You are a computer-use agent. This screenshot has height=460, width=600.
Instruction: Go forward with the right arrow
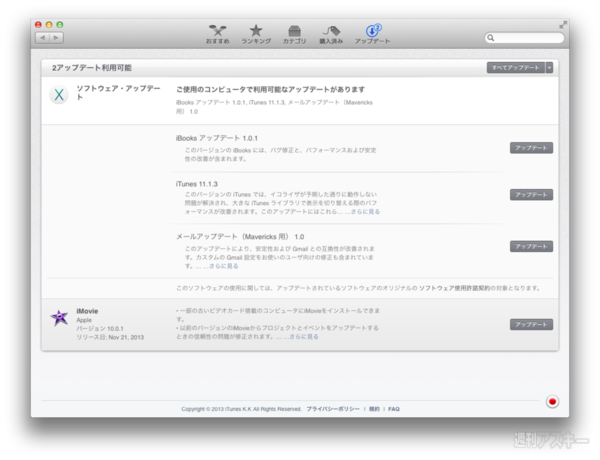click(56, 38)
